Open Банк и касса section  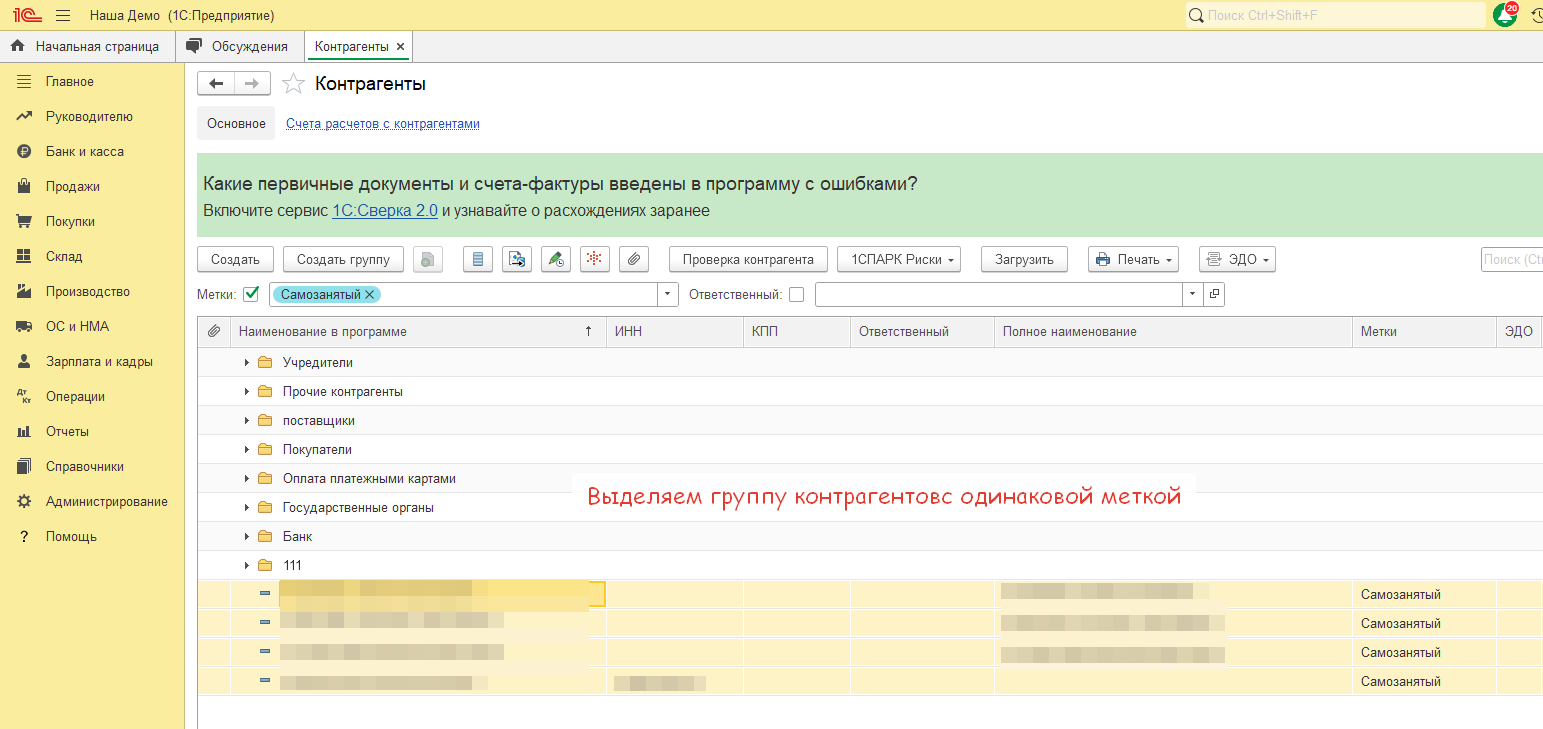[x=84, y=152]
